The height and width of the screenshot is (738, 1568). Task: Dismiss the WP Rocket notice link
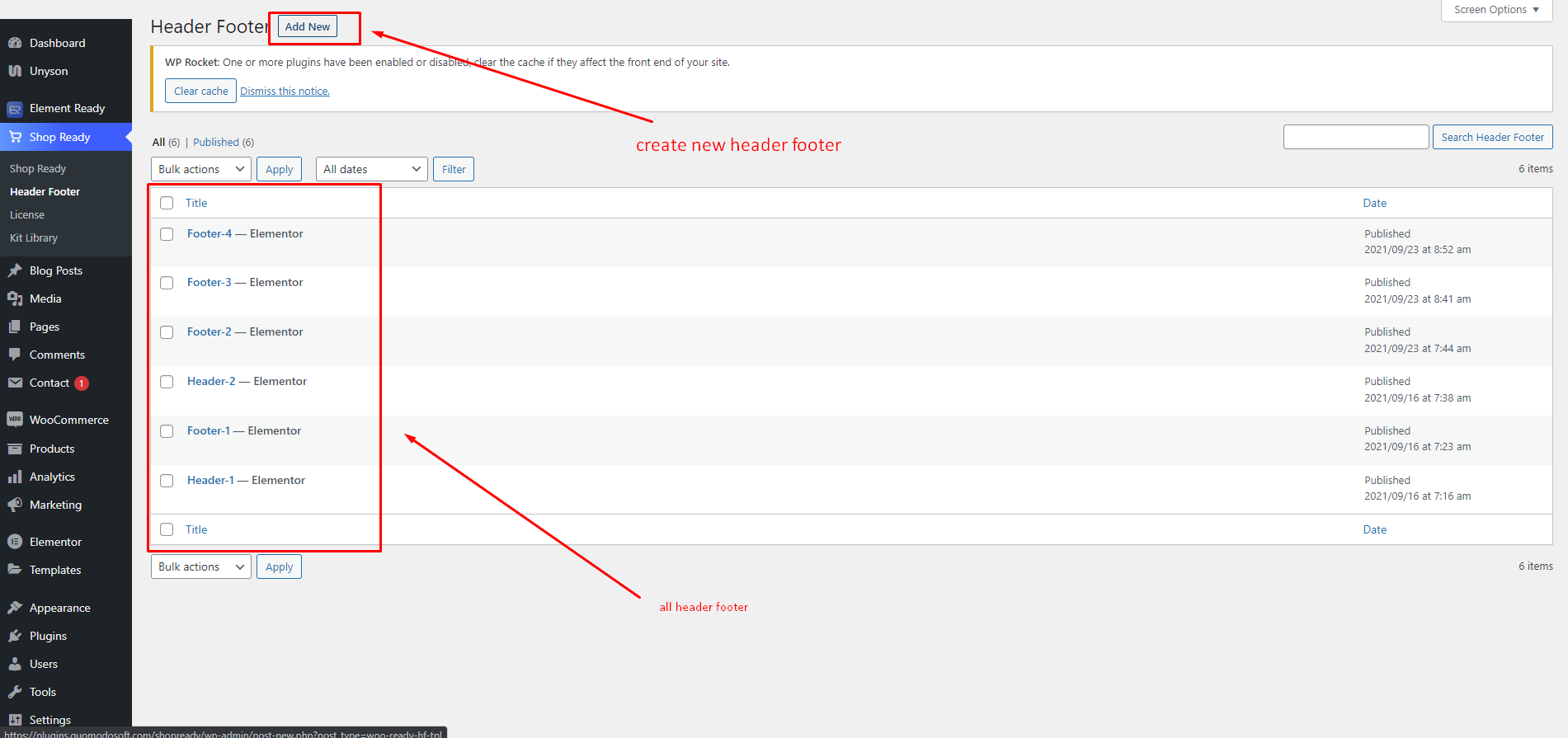(x=285, y=92)
